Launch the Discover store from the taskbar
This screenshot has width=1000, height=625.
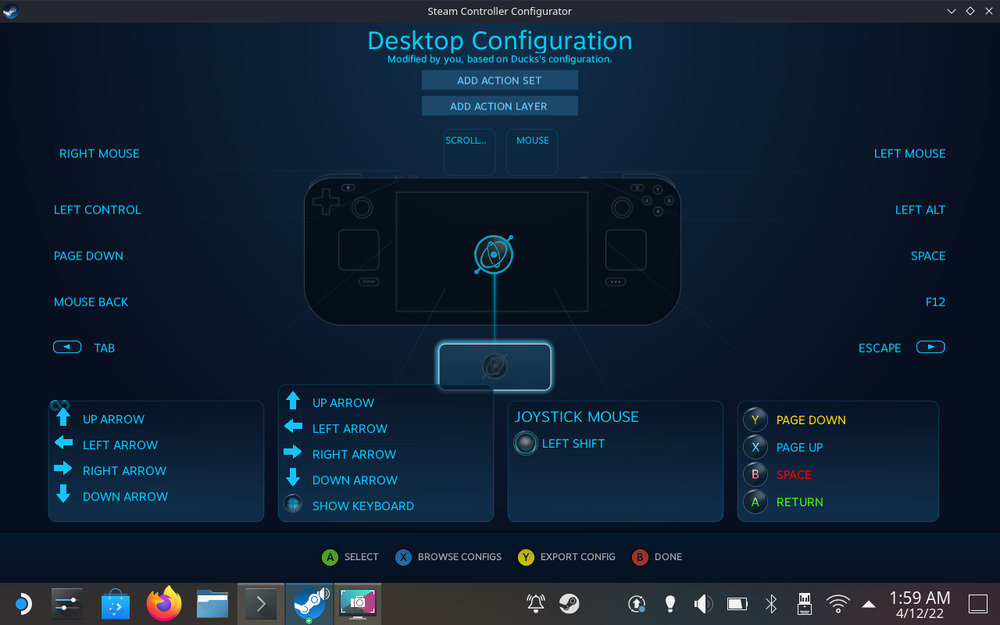[x=115, y=603]
